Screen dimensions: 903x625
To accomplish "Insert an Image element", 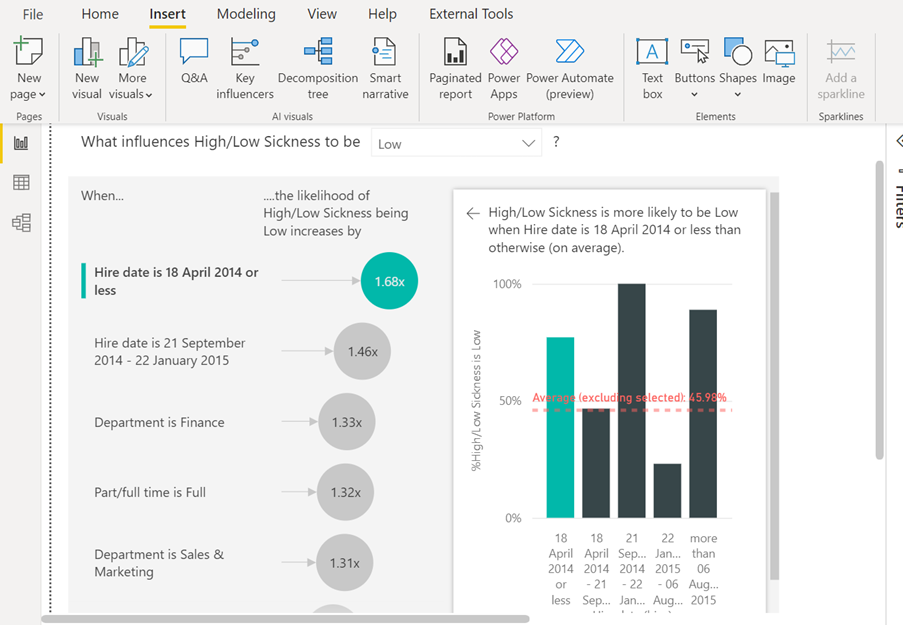I will click(x=779, y=60).
